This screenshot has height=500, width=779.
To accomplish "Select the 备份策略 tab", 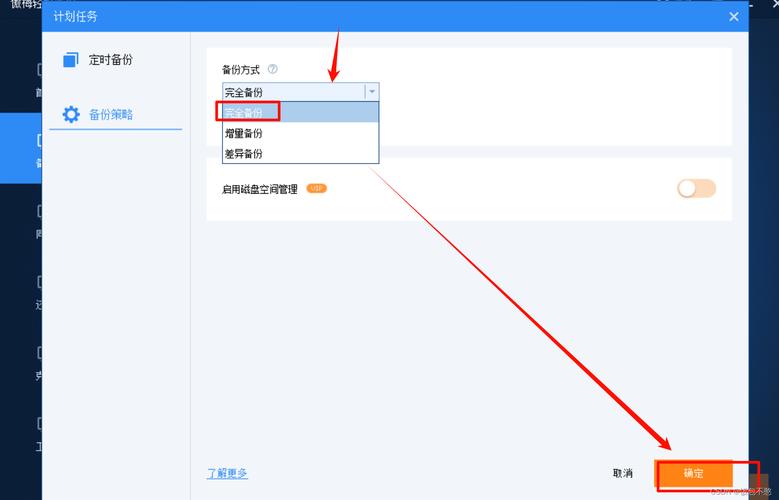I will click(115, 115).
